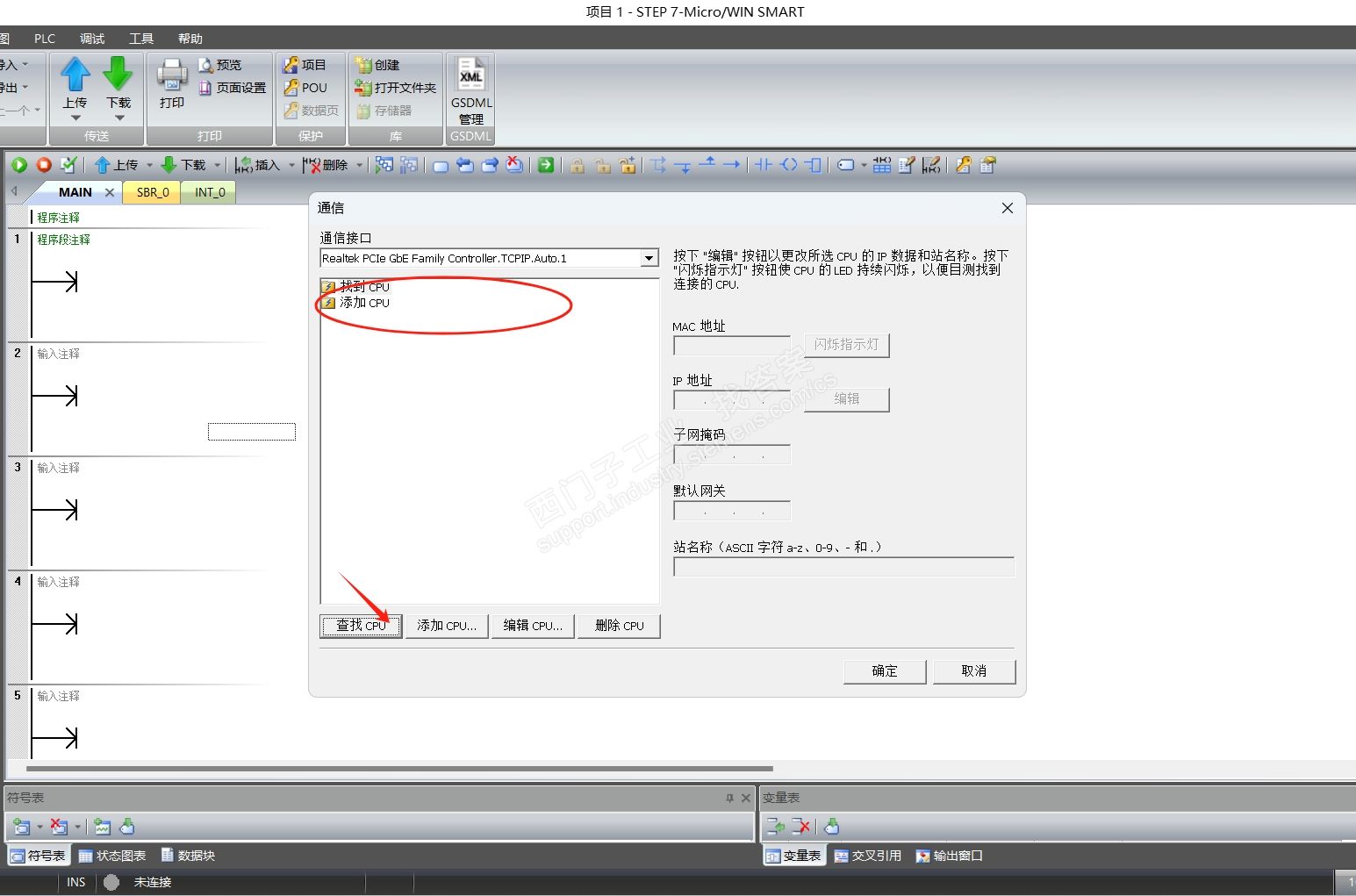This screenshot has width=1356, height=896.
Task: Click the remove-all-bookmarks icon with red X
Action: pyautogui.click(x=515, y=165)
